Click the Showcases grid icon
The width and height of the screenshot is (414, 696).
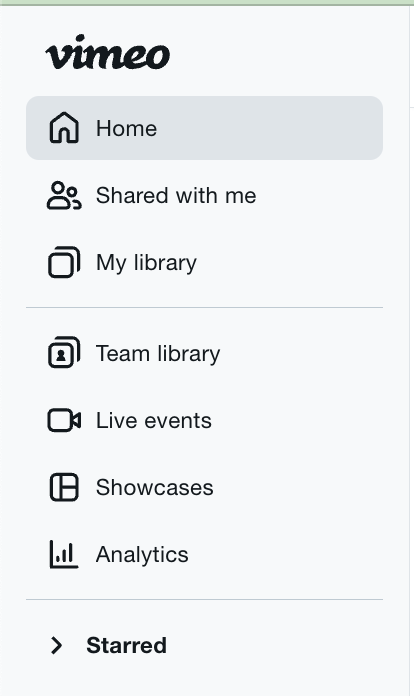(x=64, y=487)
